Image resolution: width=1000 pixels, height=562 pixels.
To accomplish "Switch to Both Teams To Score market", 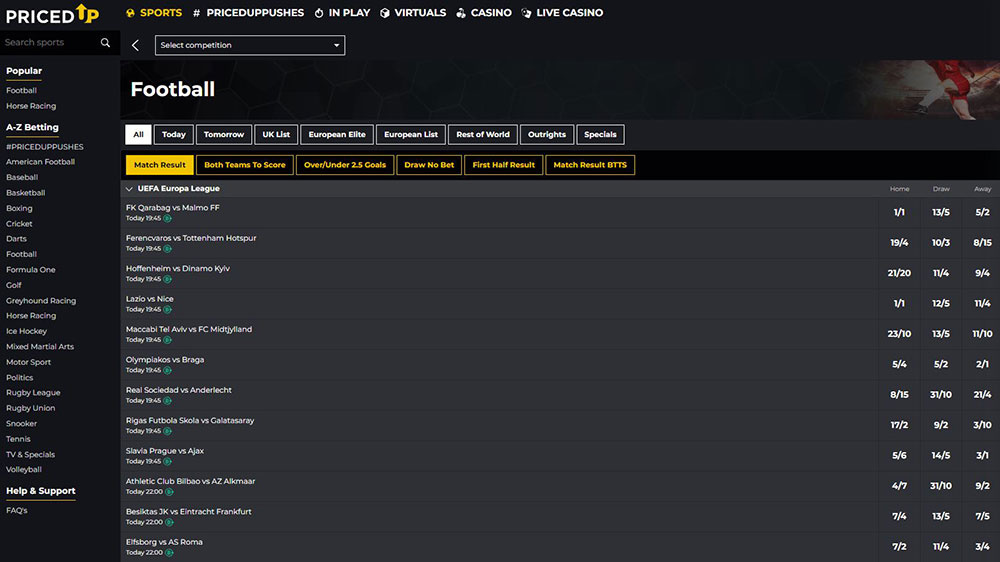I will pos(245,165).
